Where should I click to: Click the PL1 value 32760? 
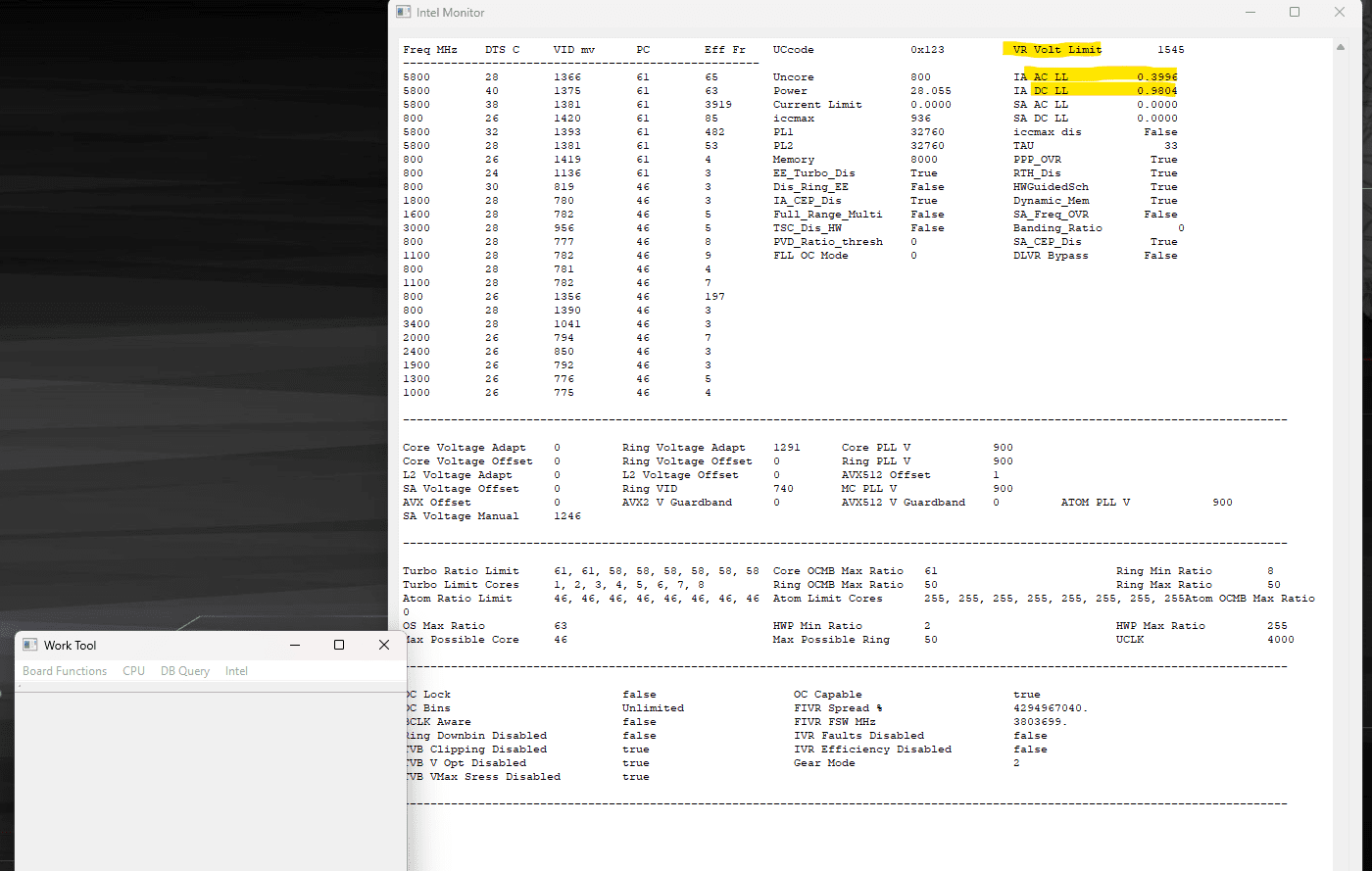[x=927, y=131]
